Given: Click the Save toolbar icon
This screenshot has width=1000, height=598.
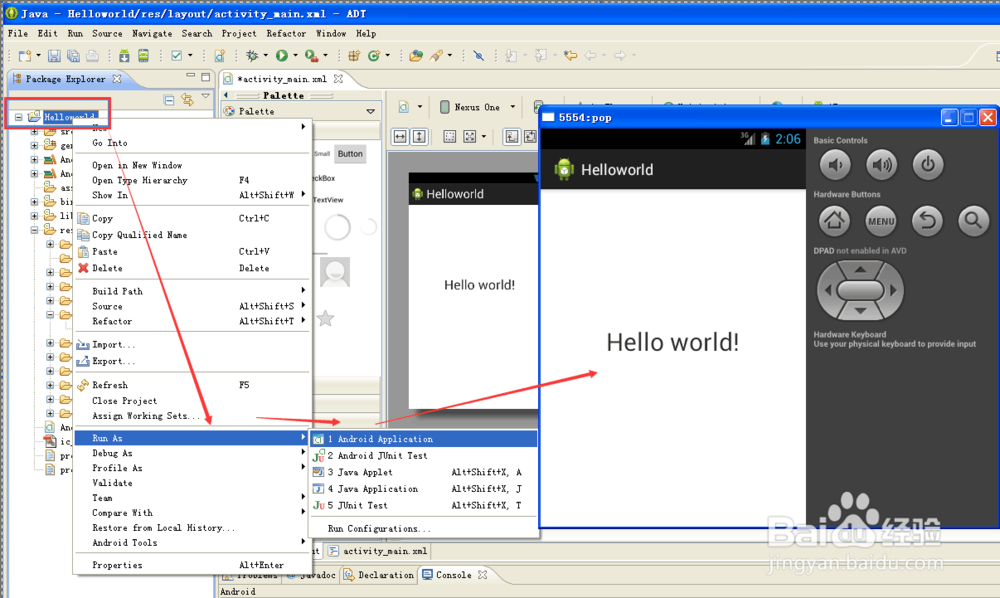Looking at the screenshot, I should tap(54, 56).
